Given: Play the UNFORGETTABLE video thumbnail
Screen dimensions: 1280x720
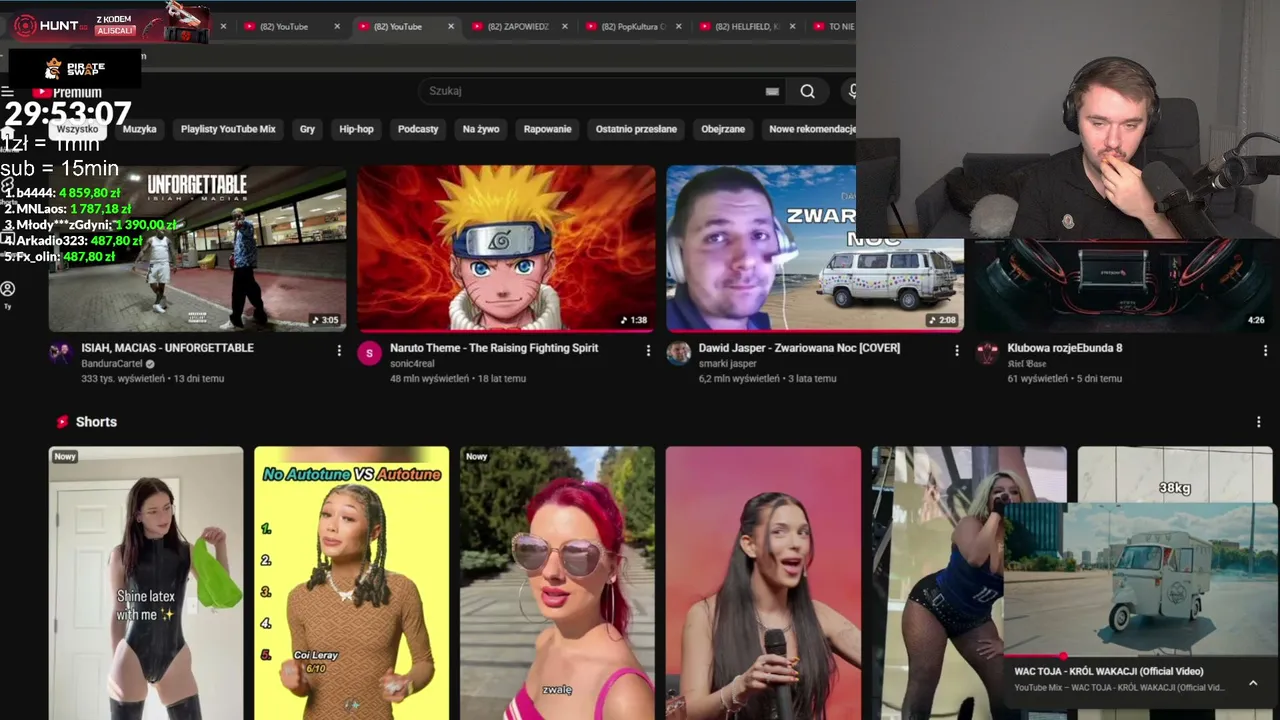Looking at the screenshot, I should (198, 248).
